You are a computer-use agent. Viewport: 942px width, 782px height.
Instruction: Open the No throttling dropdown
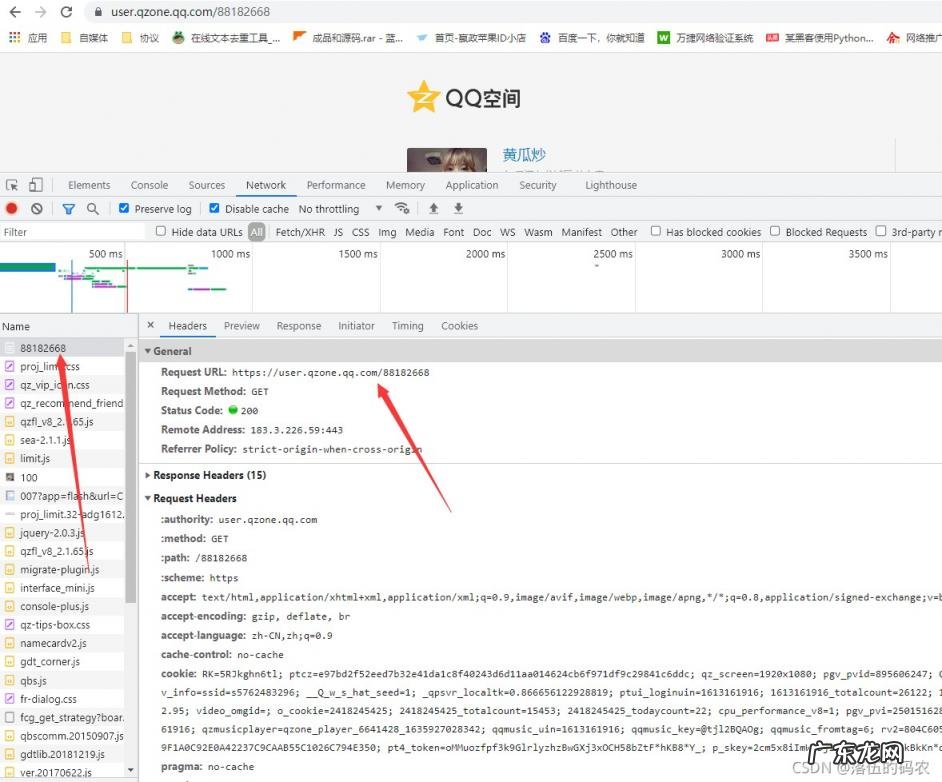pyautogui.click(x=340, y=209)
